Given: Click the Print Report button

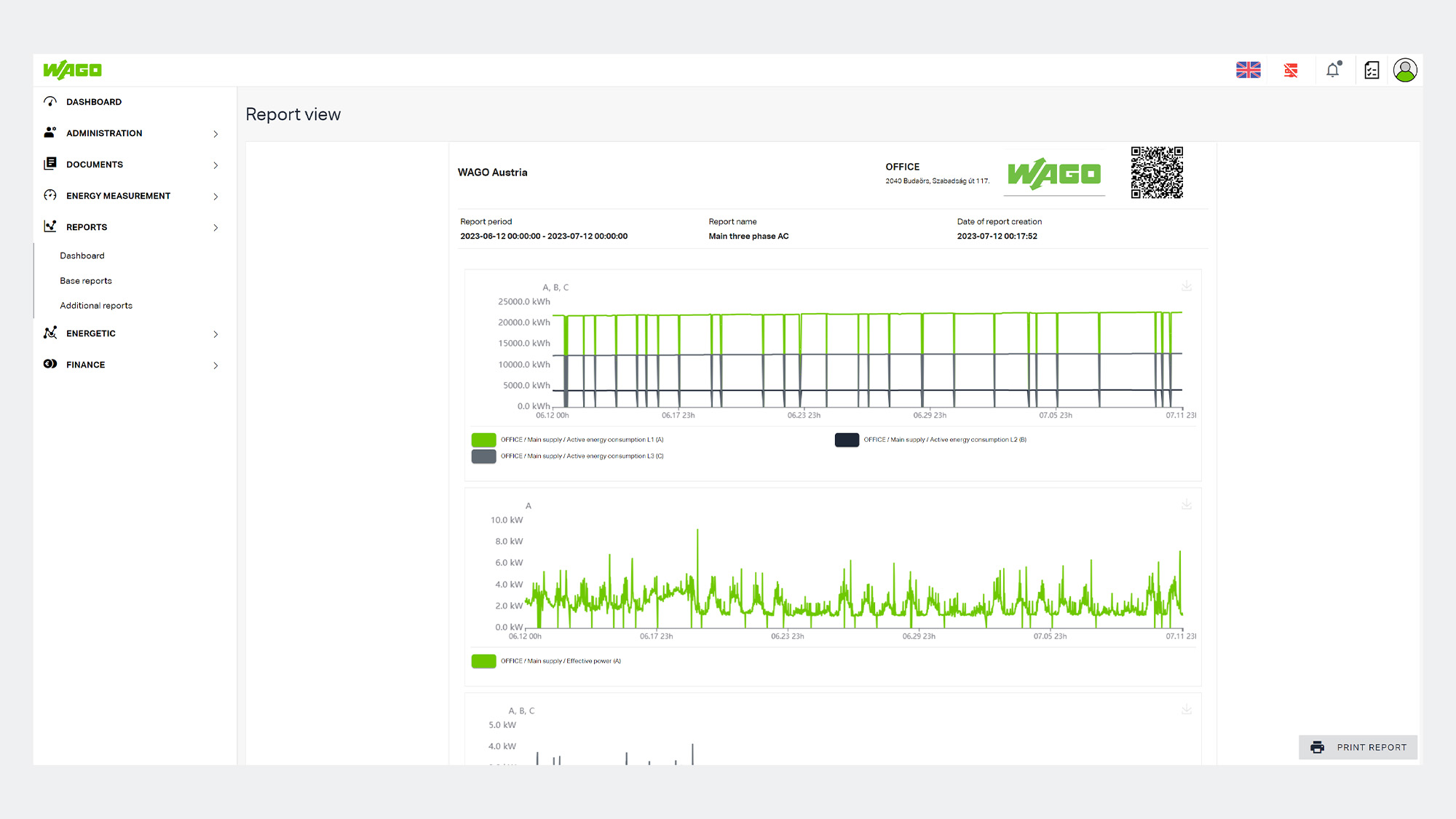Looking at the screenshot, I should click(1358, 748).
